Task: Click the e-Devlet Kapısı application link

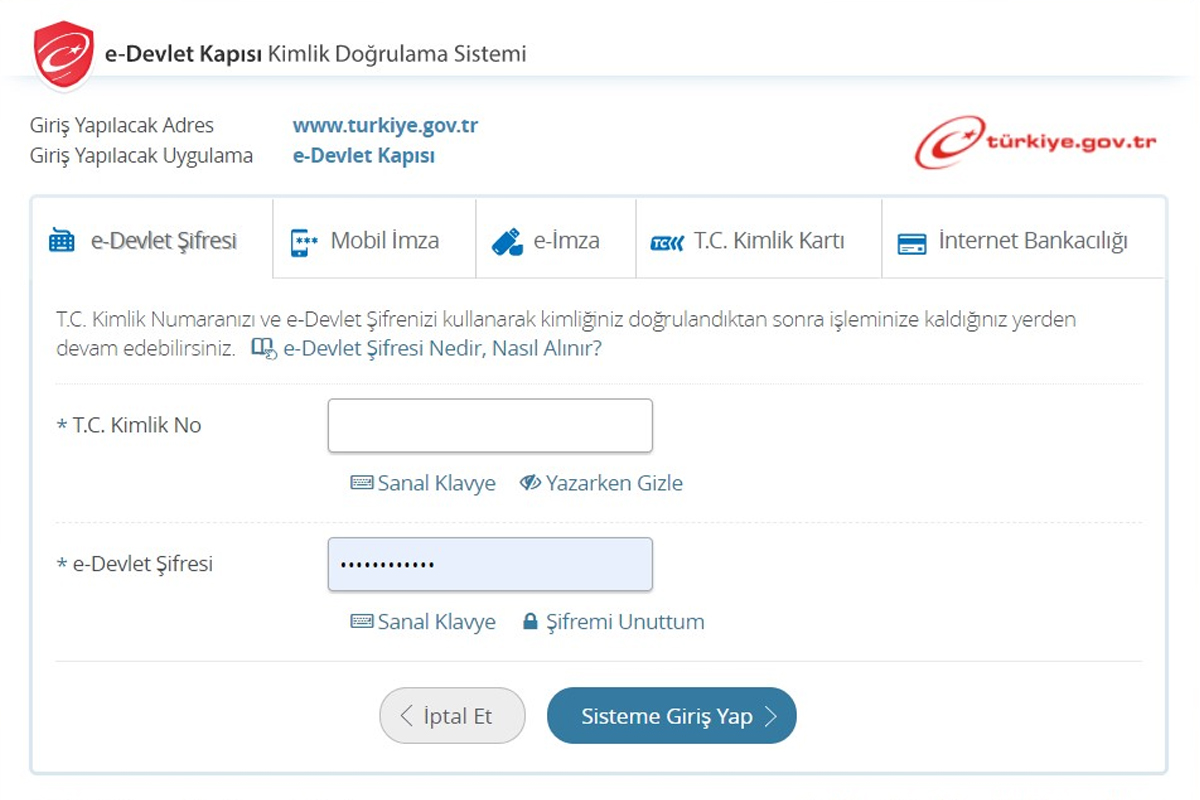Action: coord(363,156)
